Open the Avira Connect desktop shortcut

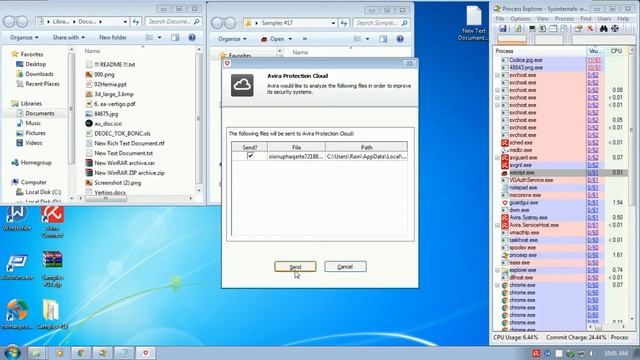52,222
